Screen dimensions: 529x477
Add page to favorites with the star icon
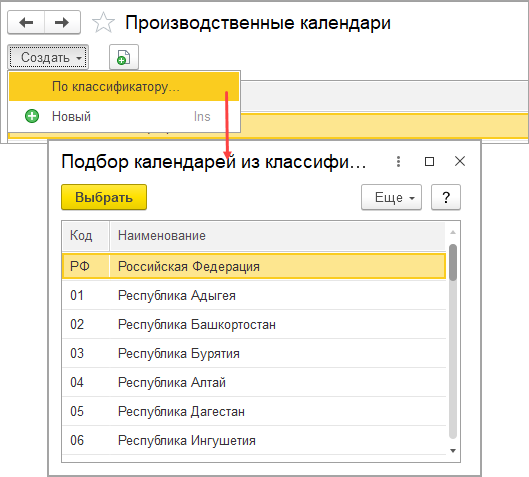point(103,23)
